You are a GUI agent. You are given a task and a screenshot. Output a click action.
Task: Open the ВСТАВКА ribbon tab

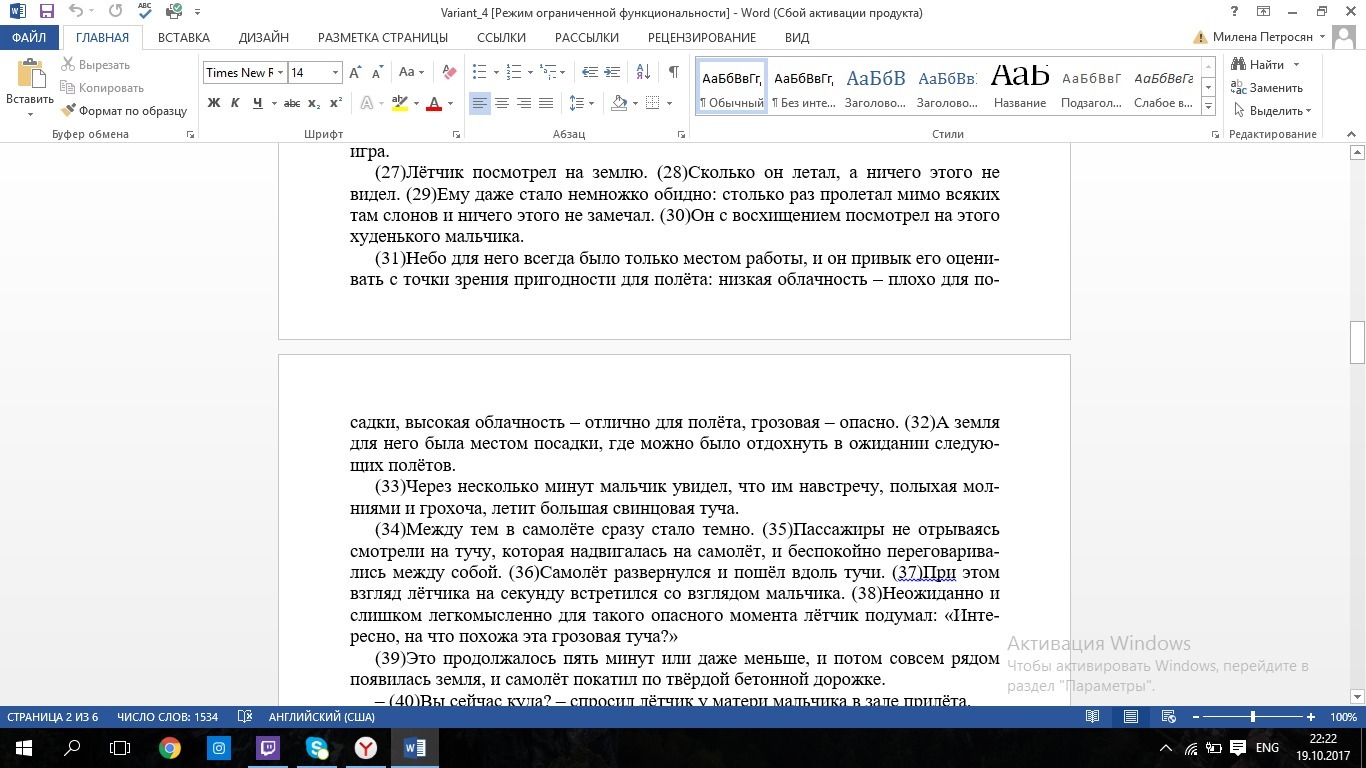pyautogui.click(x=184, y=37)
